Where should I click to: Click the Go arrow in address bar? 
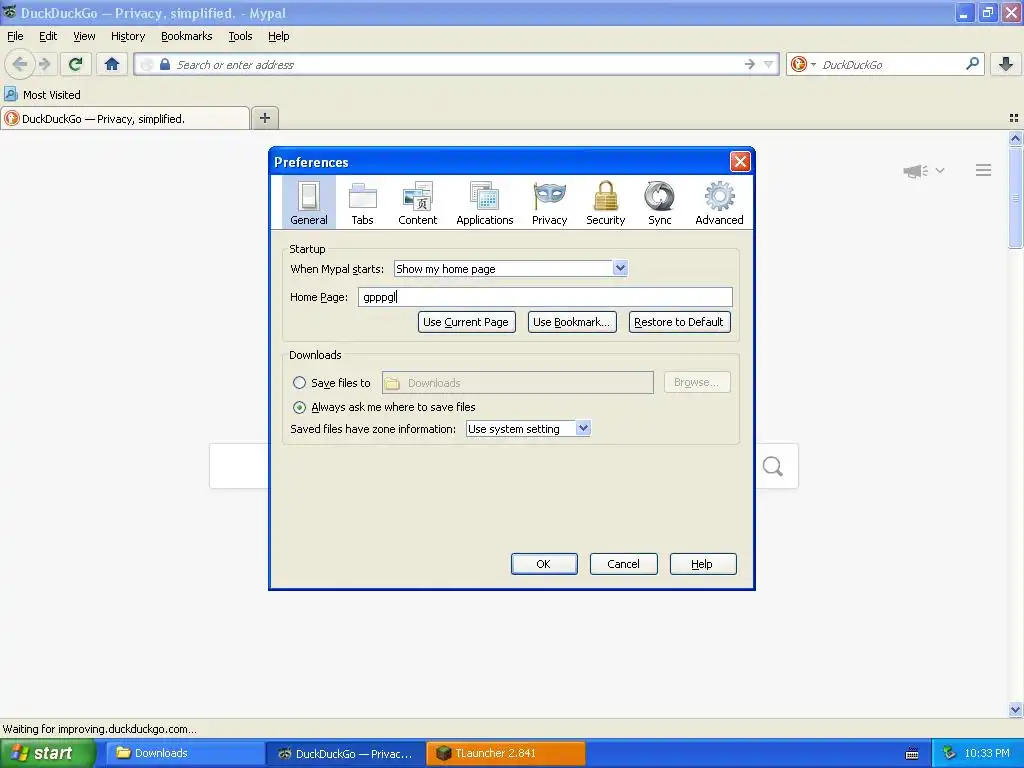(x=750, y=64)
